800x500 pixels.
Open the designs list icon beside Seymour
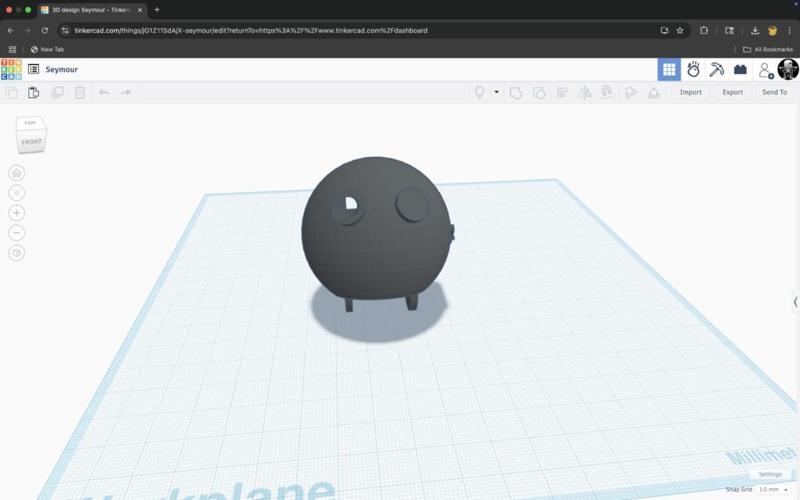pyautogui.click(x=34, y=69)
